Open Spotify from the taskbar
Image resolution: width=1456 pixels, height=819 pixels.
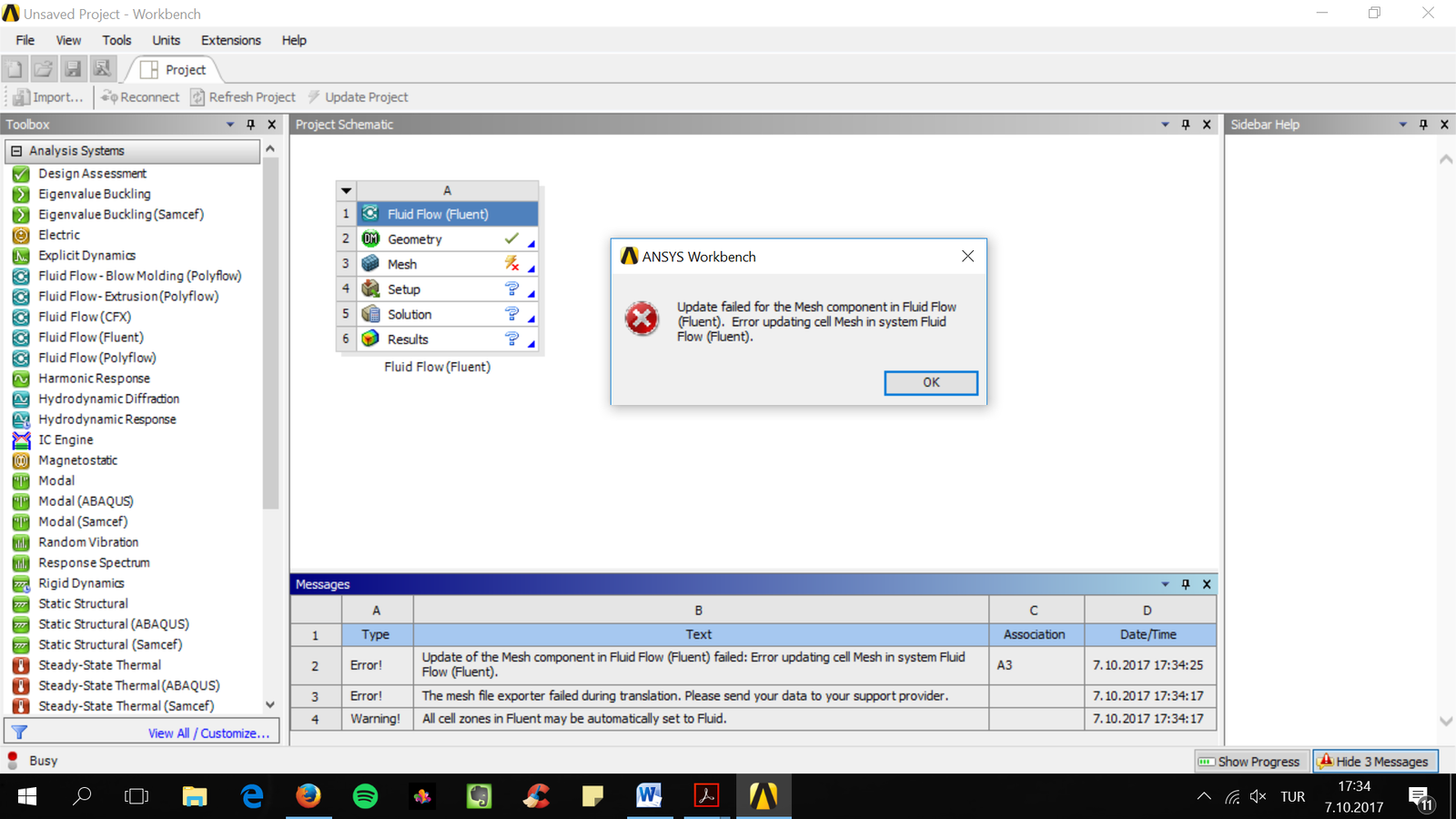pos(366,796)
